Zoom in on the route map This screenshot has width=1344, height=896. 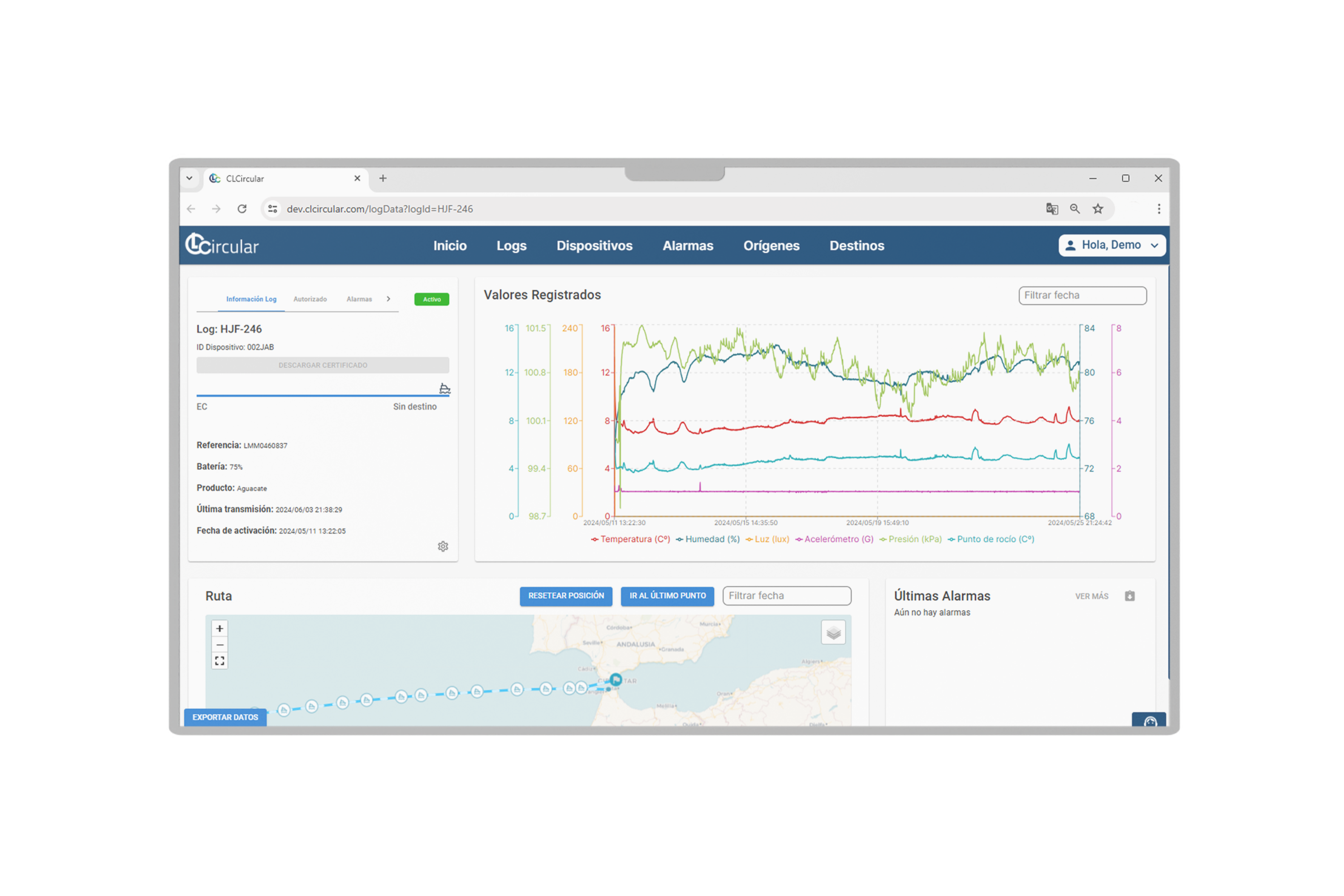(x=220, y=629)
